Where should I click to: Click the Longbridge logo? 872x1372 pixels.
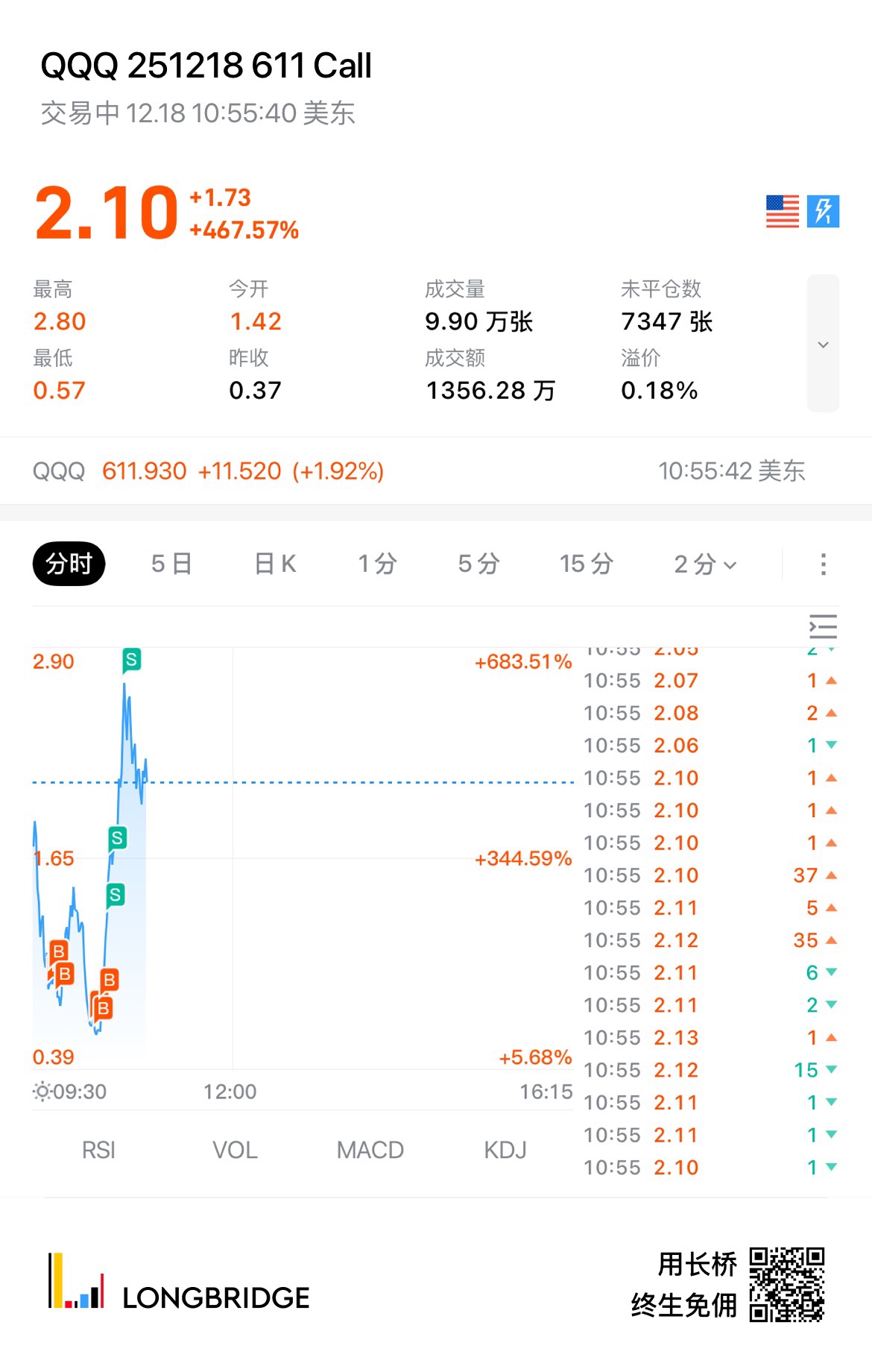[x=179, y=1284]
